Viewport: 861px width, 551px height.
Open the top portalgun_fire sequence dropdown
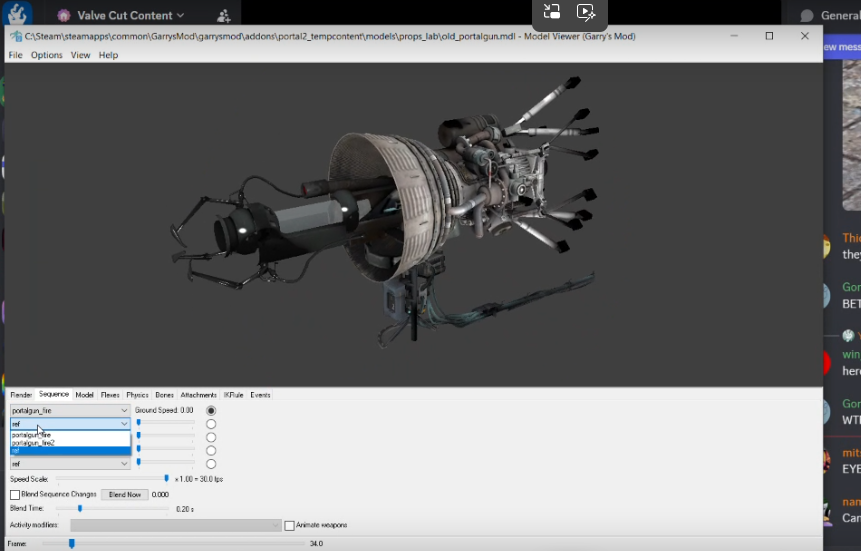point(70,410)
